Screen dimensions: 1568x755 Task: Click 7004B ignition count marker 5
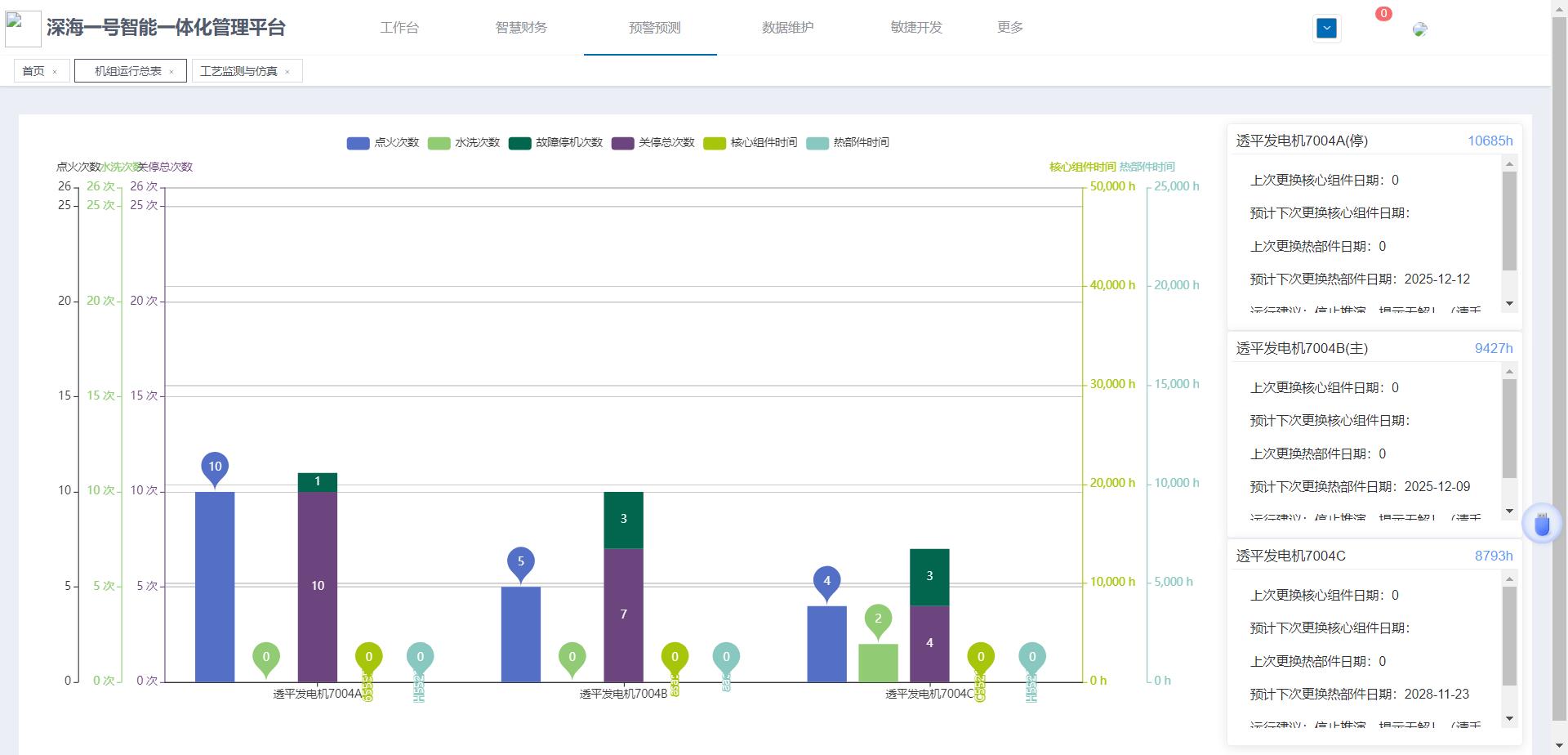pos(521,562)
